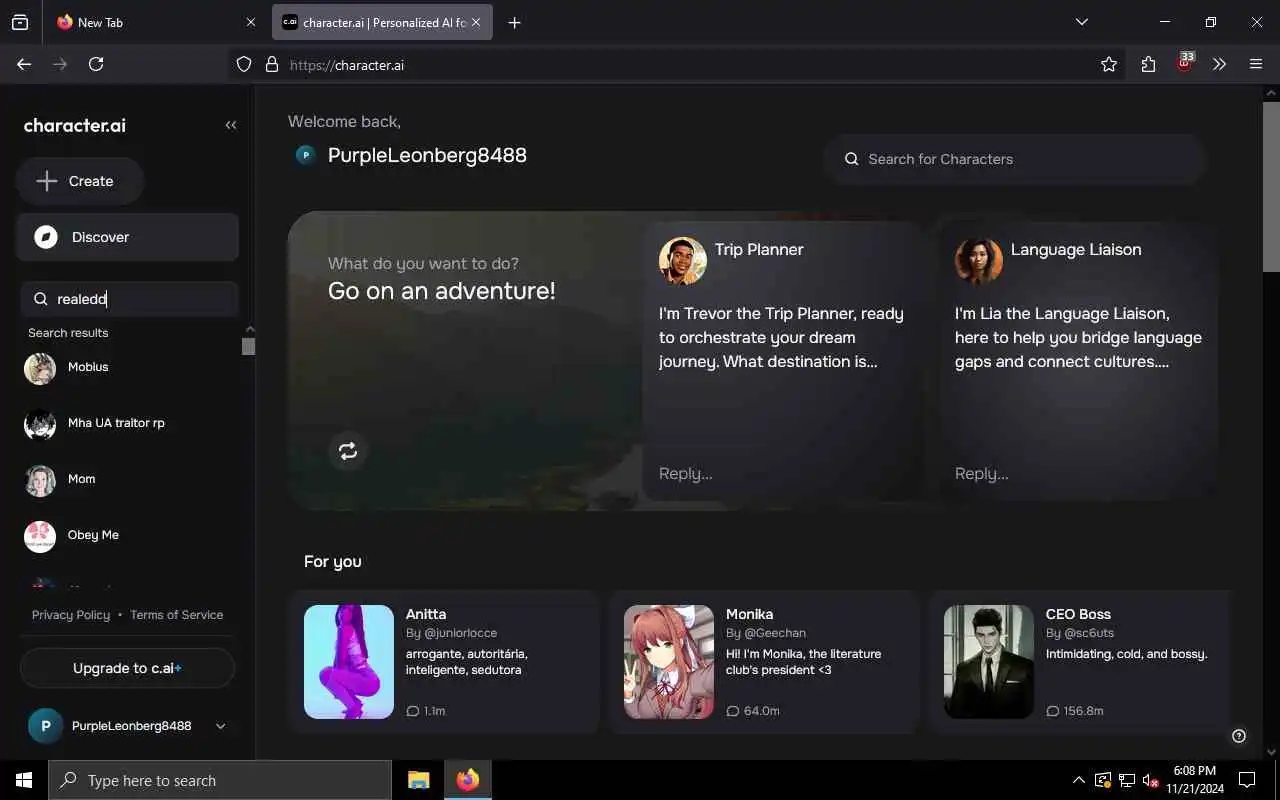The height and width of the screenshot is (800, 1280).
Task: Click the shield tracking protection icon
Action: (x=244, y=64)
